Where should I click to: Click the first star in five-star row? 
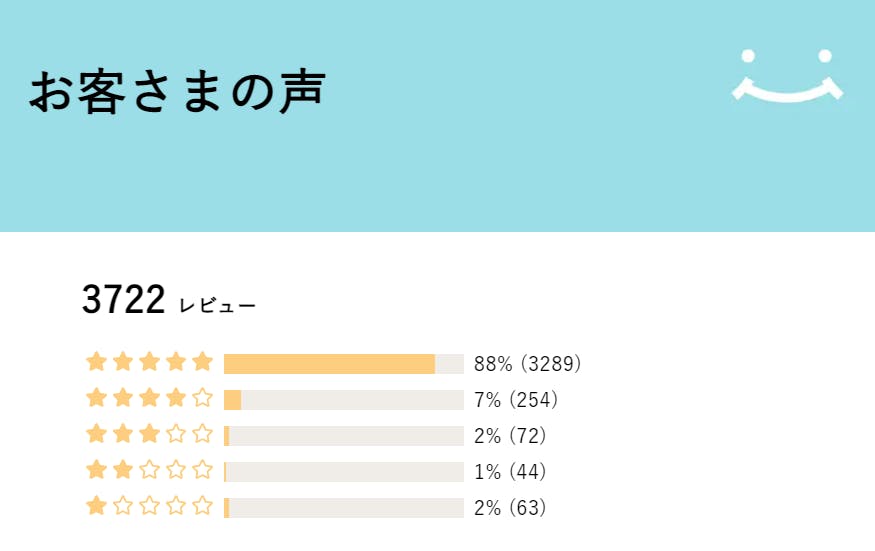[97, 362]
